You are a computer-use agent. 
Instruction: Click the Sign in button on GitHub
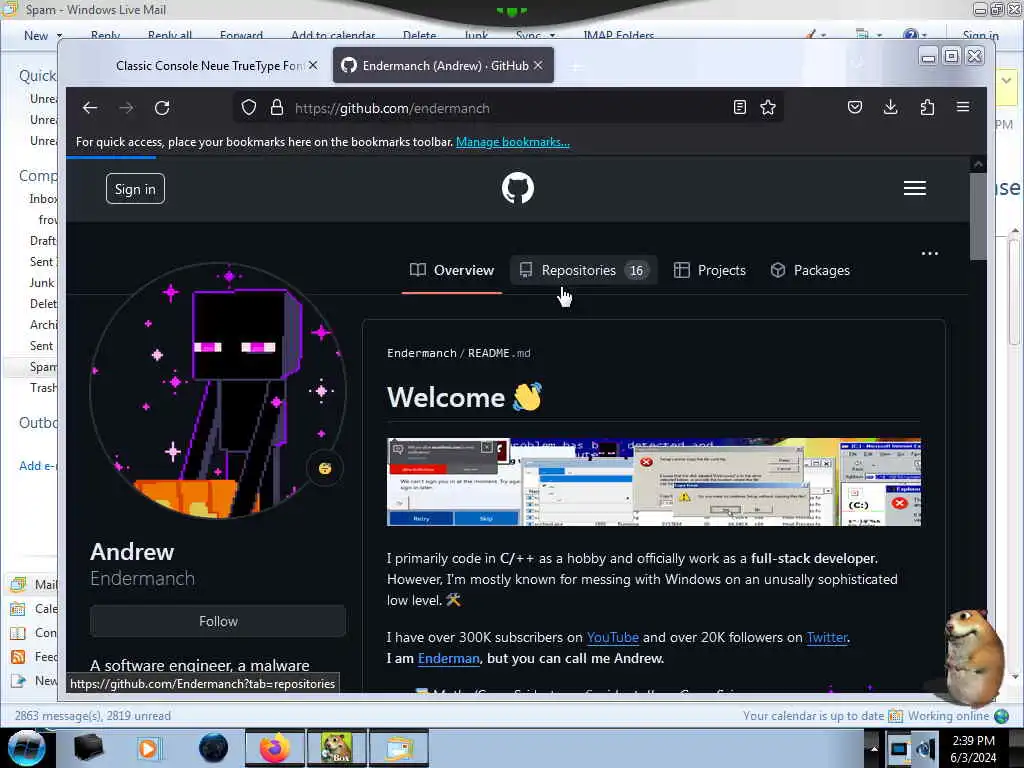point(135,189)
